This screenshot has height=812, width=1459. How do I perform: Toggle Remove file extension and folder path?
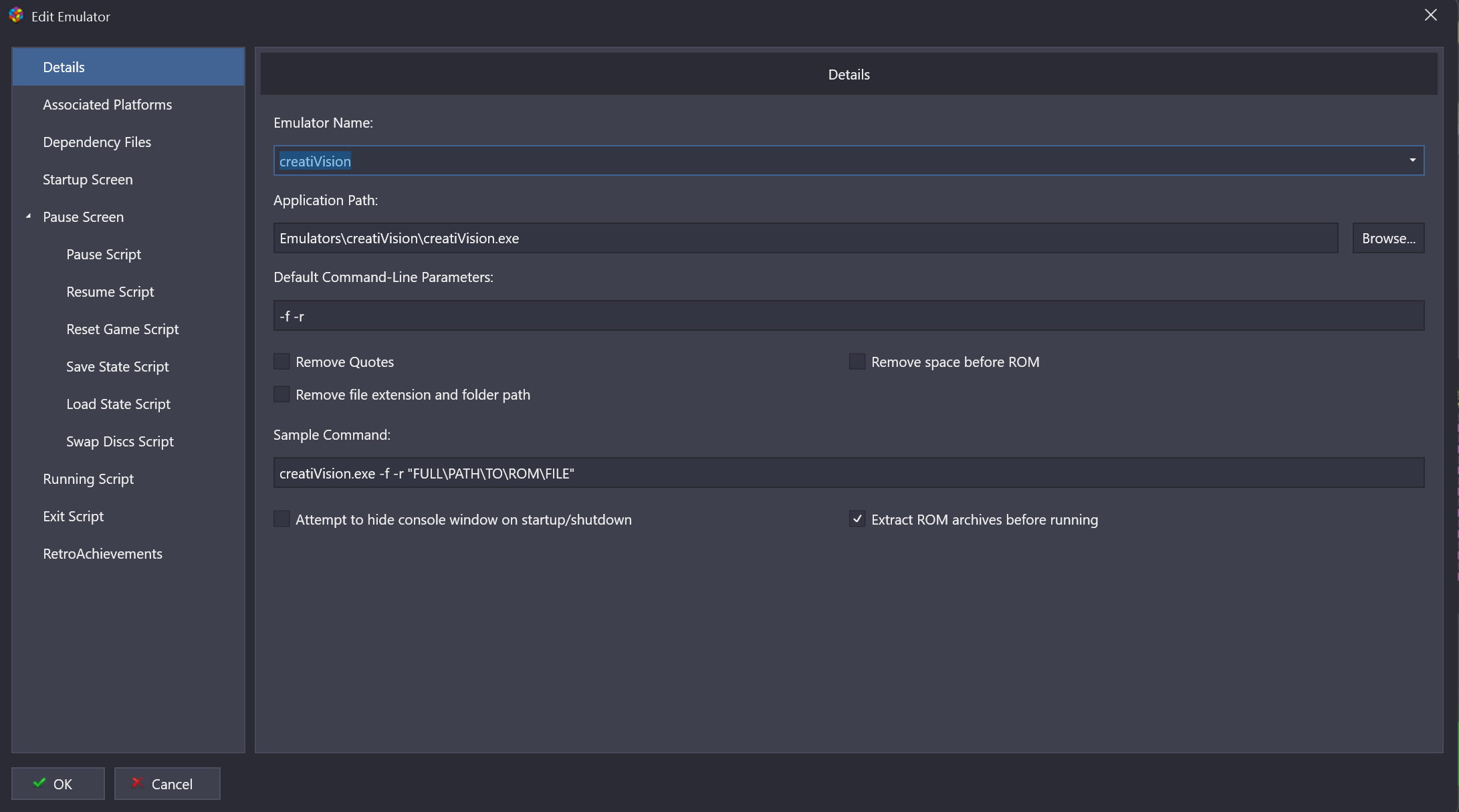282,394
